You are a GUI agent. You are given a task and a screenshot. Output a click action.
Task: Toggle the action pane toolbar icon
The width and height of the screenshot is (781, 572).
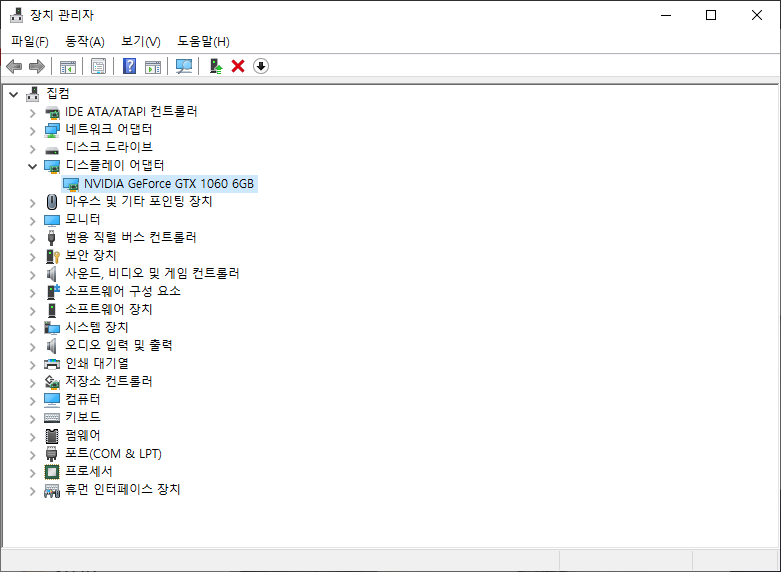(x=153, y=66)
